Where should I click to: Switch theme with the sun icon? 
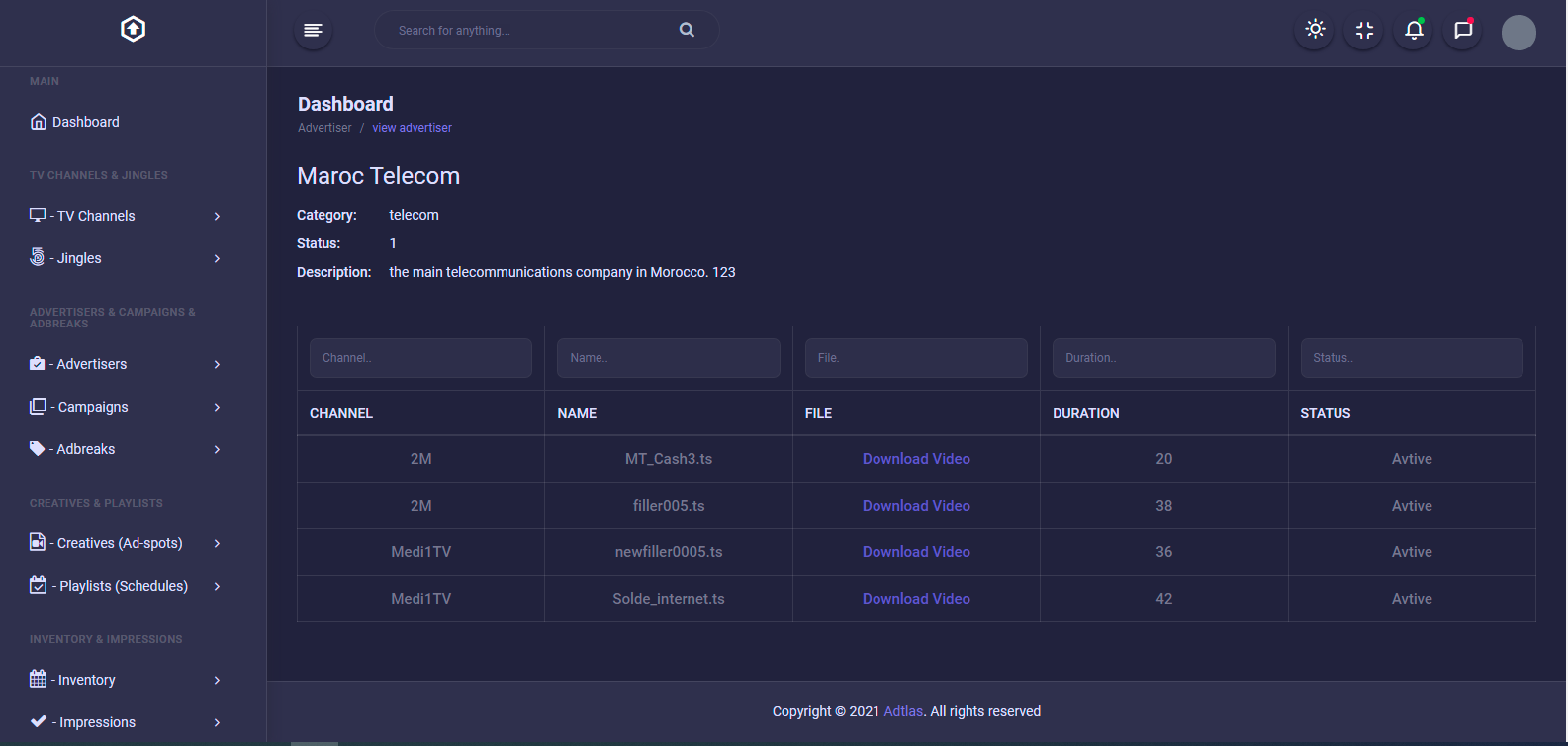click(x=1315, y=30)
